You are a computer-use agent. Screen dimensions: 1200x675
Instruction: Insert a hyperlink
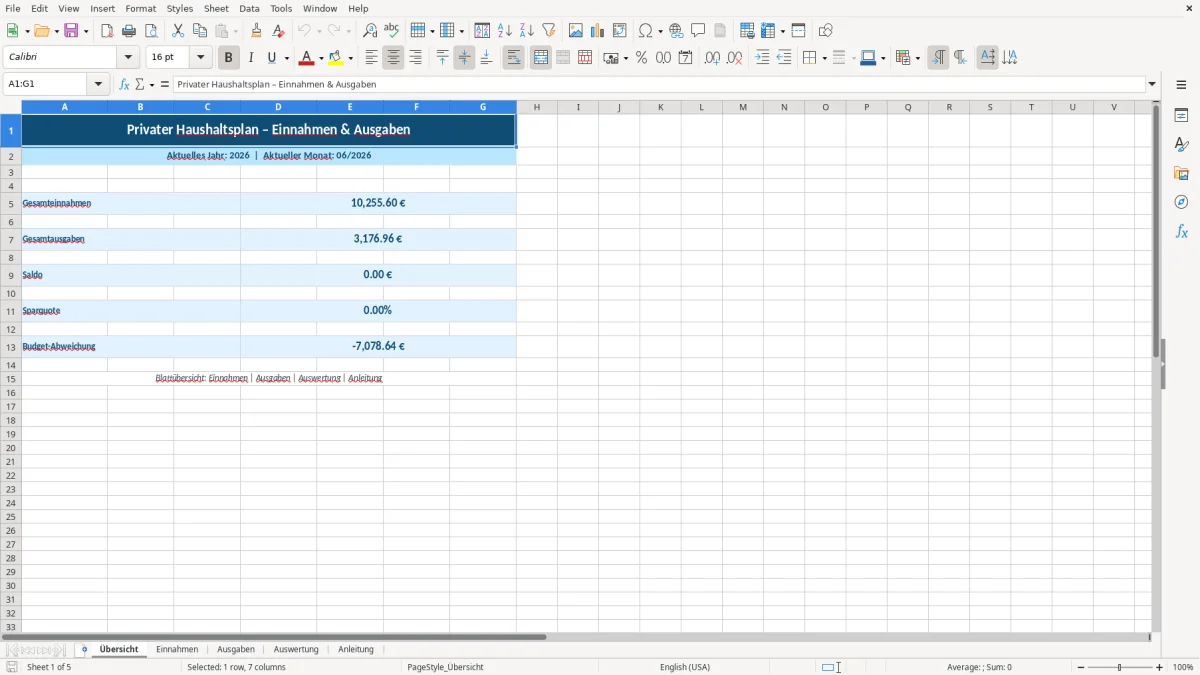(x=677, y=31)
